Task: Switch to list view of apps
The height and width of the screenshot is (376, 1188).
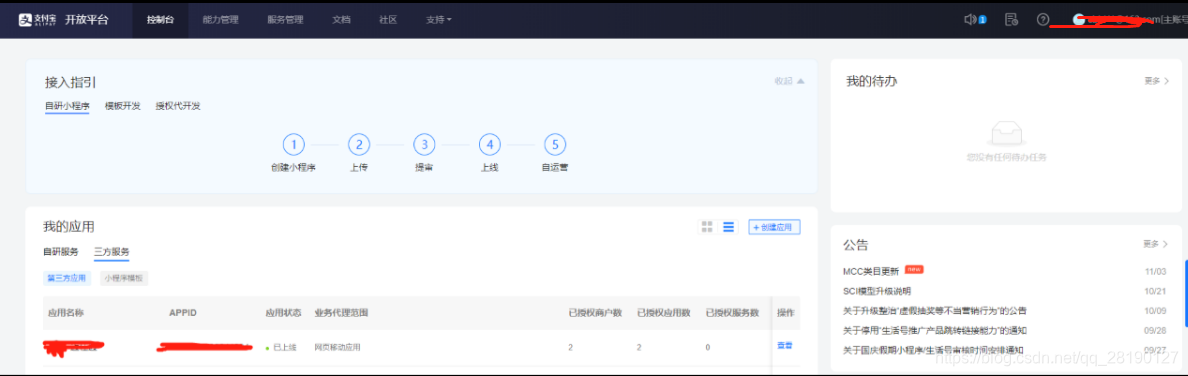Action: click(729, 227)
